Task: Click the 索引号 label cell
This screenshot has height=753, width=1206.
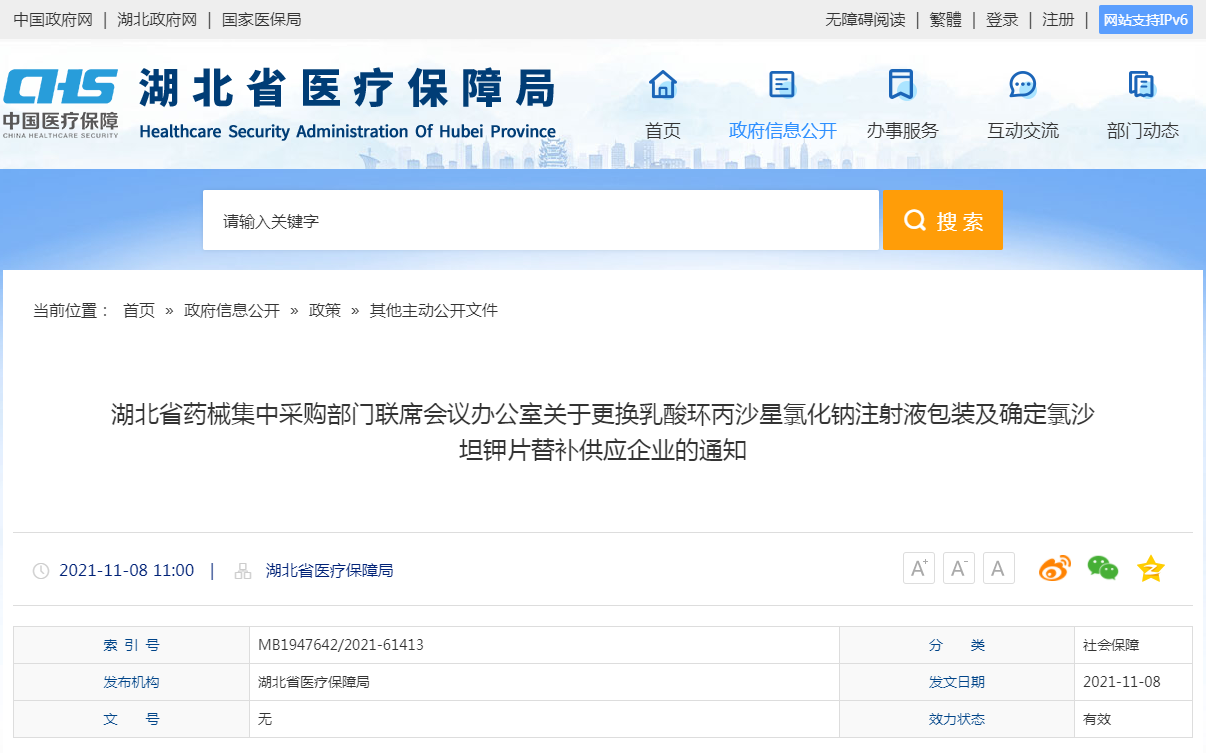Action: [131, 645]
